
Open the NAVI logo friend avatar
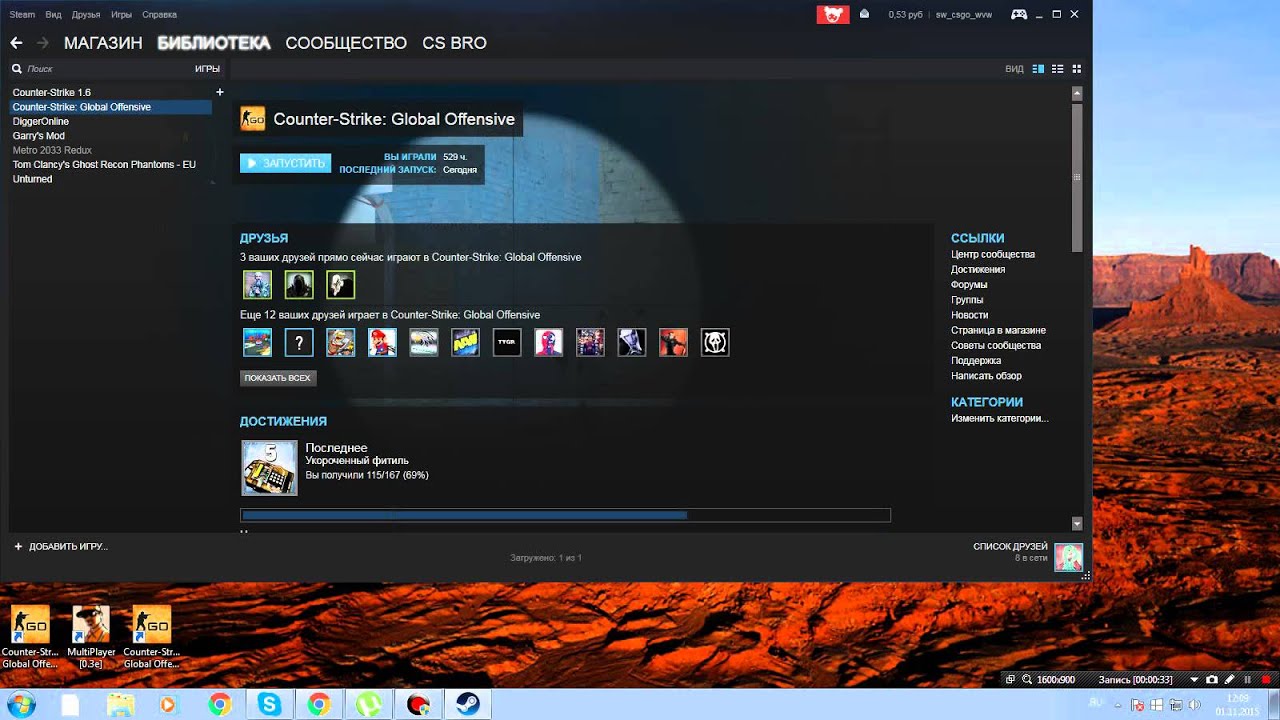coord(465,343)
